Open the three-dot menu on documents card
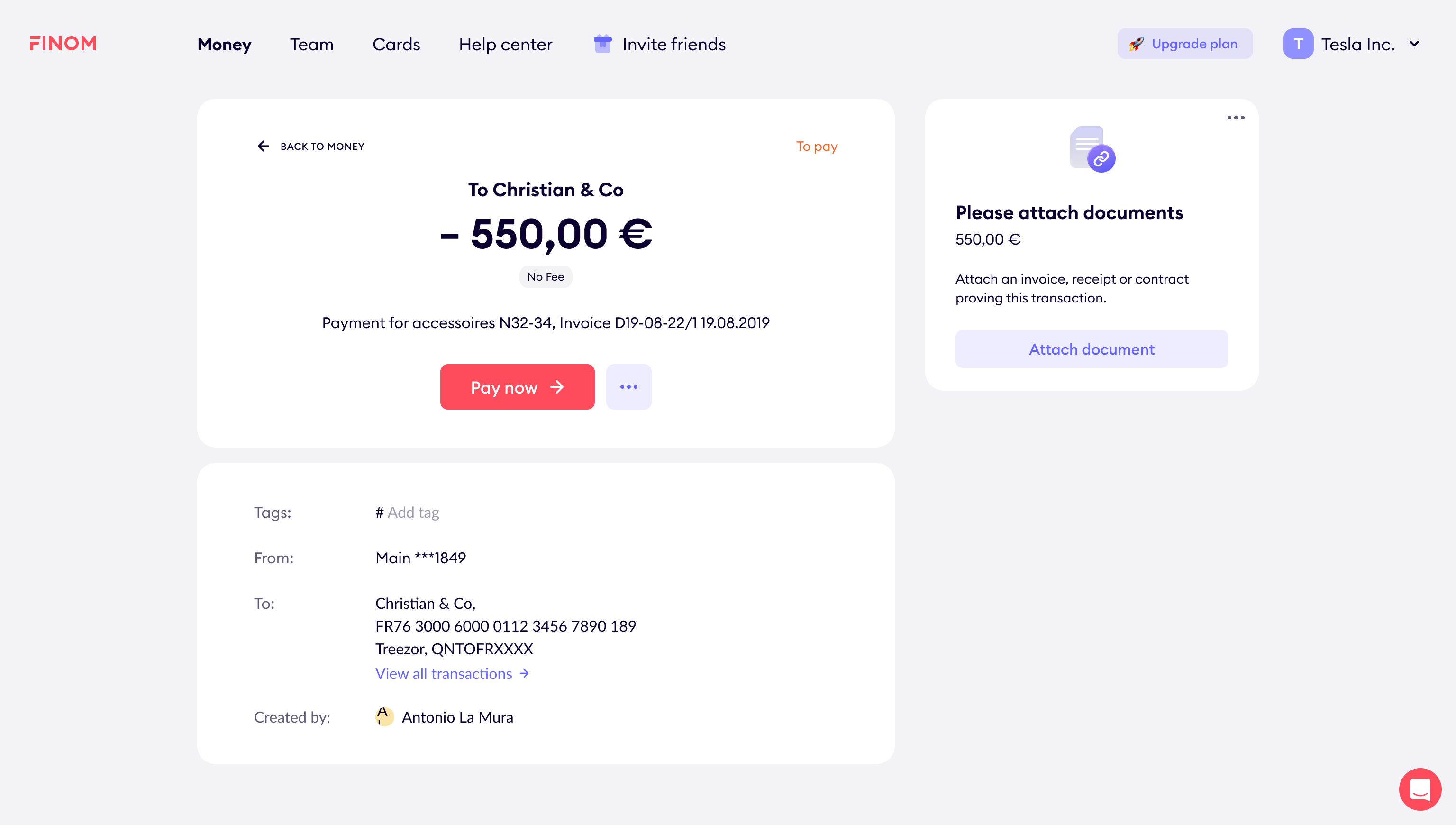Screen dimensions: 1456x825 (x=1235, y=118)
